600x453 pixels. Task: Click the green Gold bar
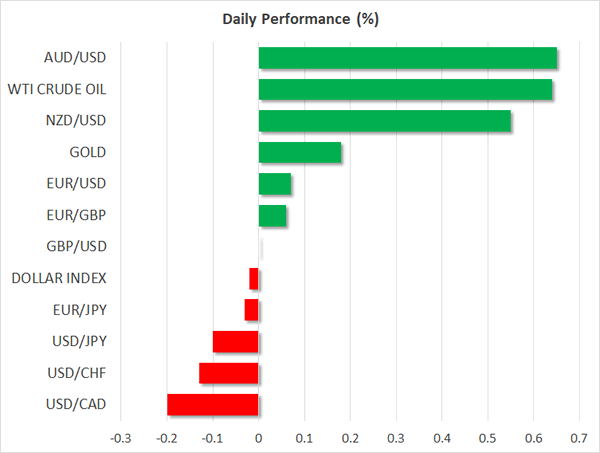click(x=300, y=152)
